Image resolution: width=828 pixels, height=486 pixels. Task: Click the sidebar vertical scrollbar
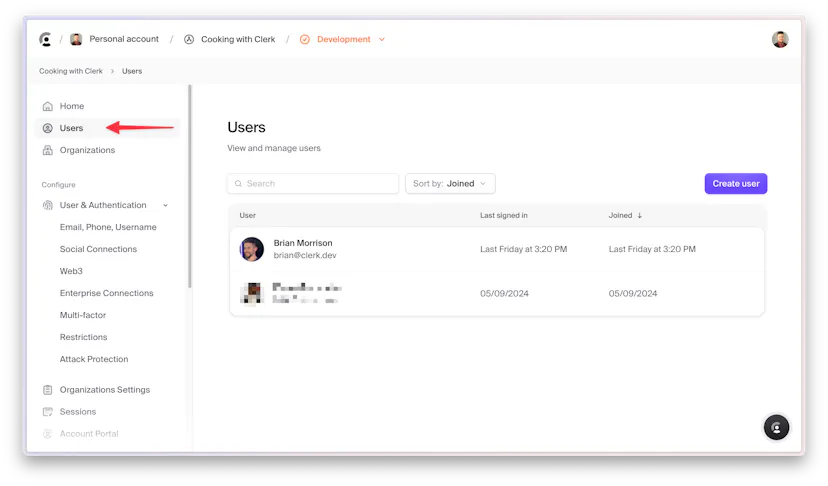[x=190, y=186]
